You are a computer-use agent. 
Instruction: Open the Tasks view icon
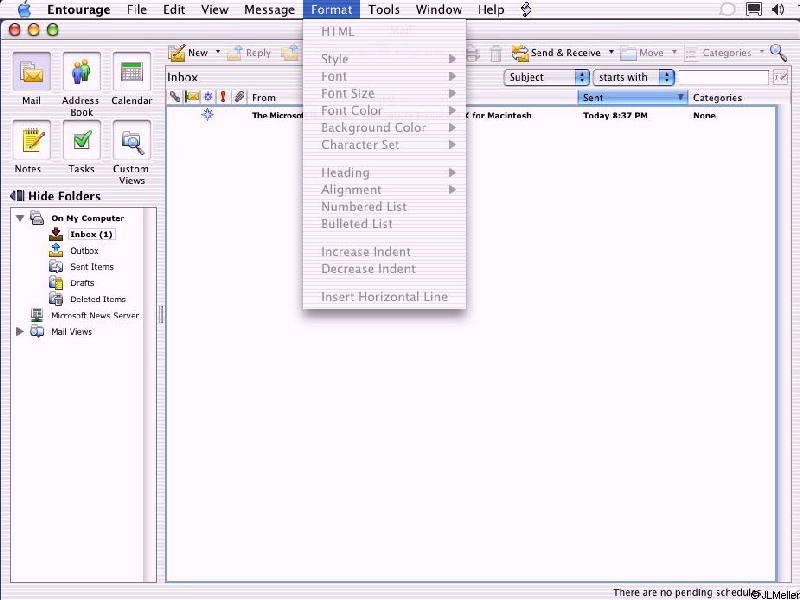[82, 140]
